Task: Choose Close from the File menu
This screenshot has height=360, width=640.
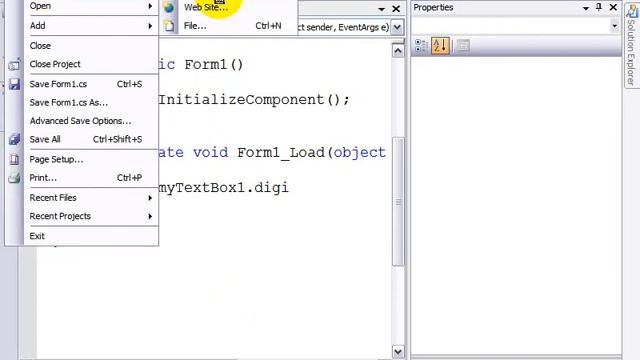Action: tap(91, 46)
